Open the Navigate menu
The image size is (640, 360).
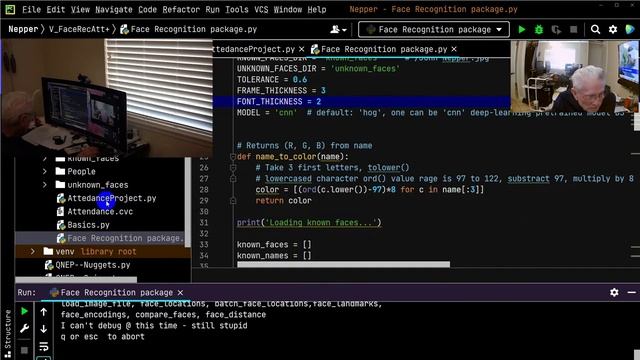[113, 9]
